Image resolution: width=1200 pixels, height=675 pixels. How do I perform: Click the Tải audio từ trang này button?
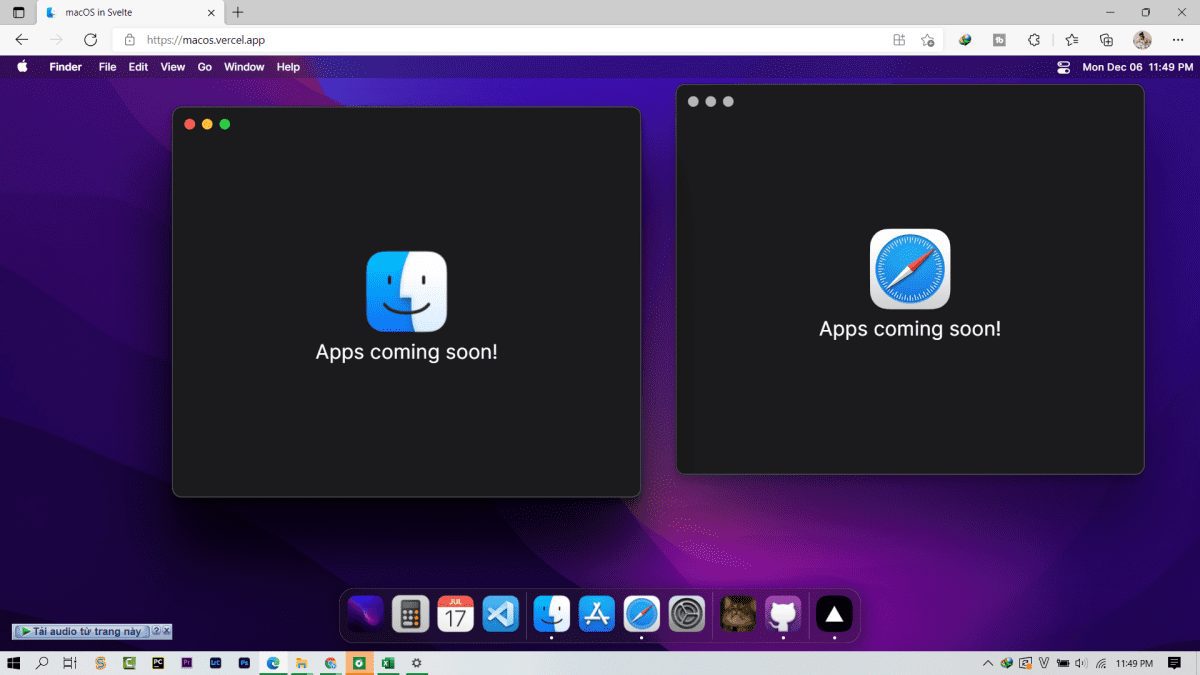pos(83,631)
